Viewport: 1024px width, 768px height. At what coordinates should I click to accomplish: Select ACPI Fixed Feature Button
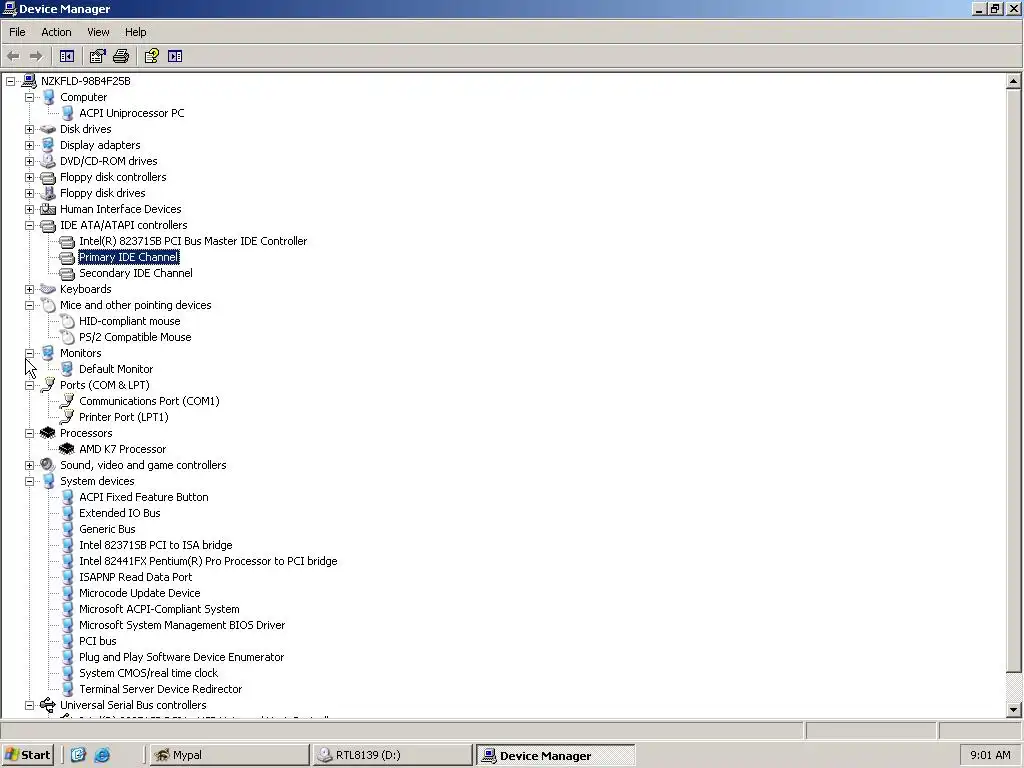144,497
